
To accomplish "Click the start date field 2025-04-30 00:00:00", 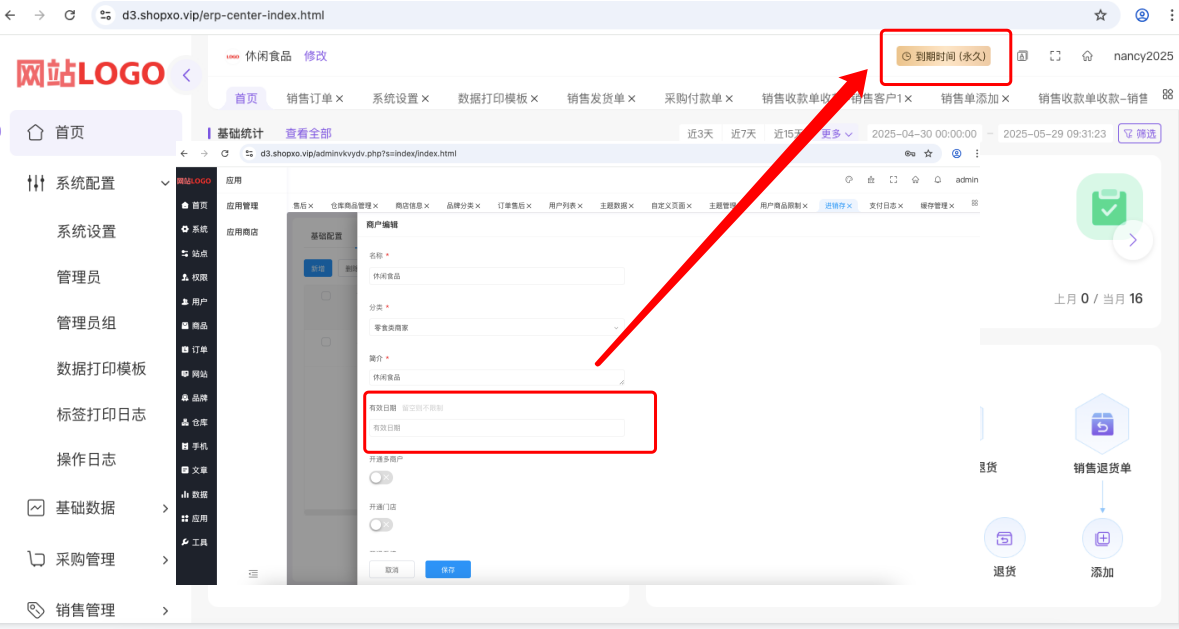I will (924, 134).
